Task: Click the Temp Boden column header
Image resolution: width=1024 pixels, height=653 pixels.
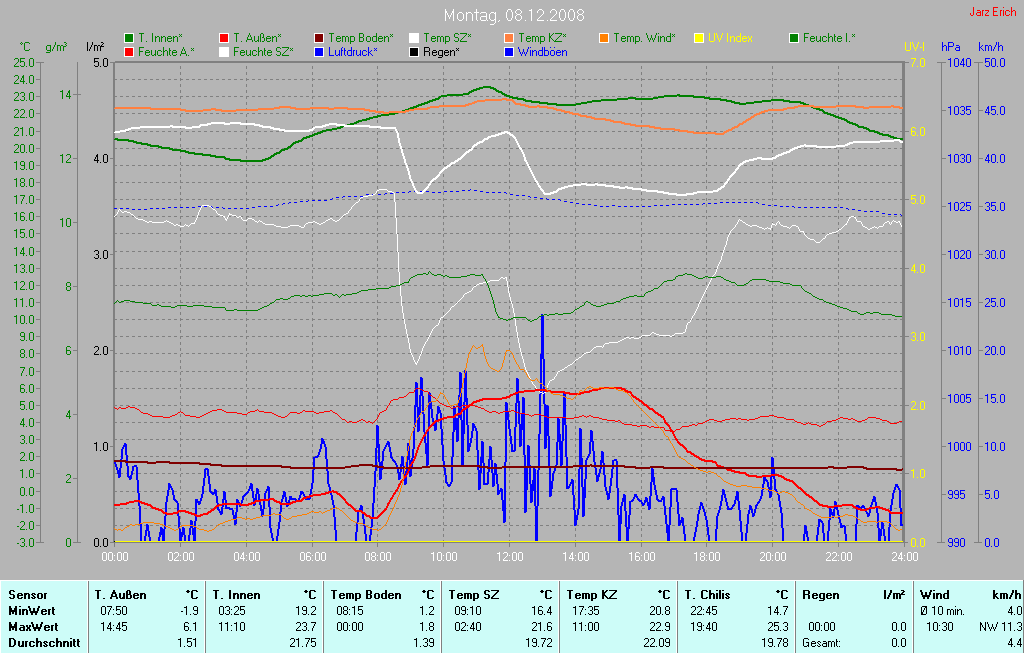Action: tap(366, 595)
